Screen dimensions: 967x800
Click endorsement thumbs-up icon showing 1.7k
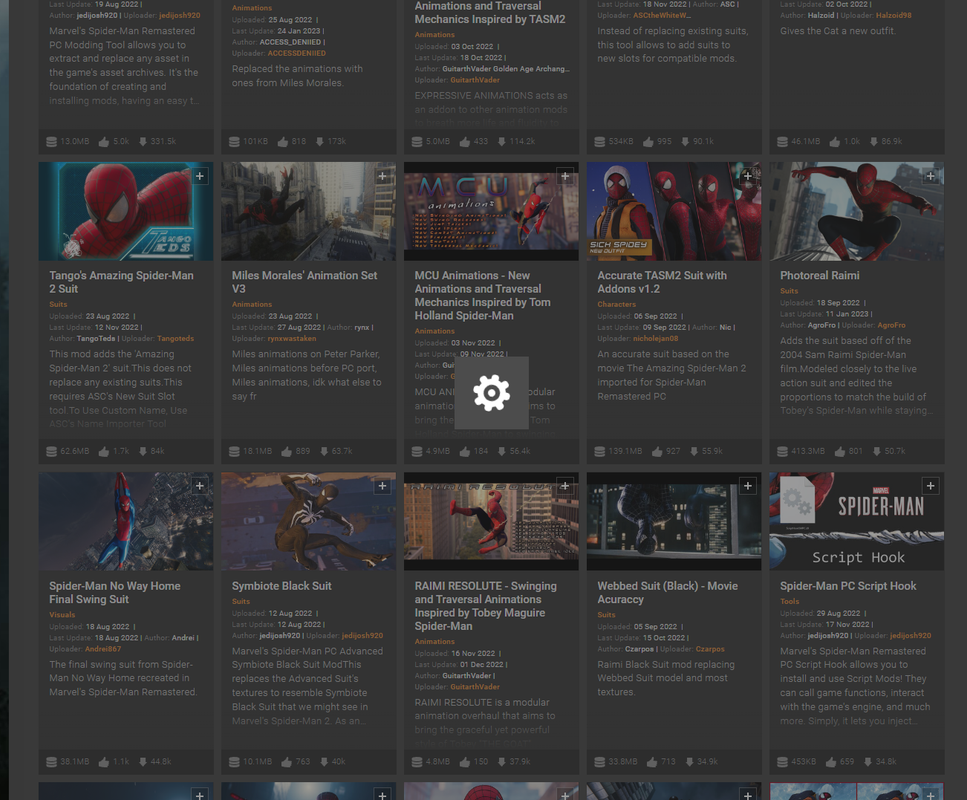click(x=104, y=452)
